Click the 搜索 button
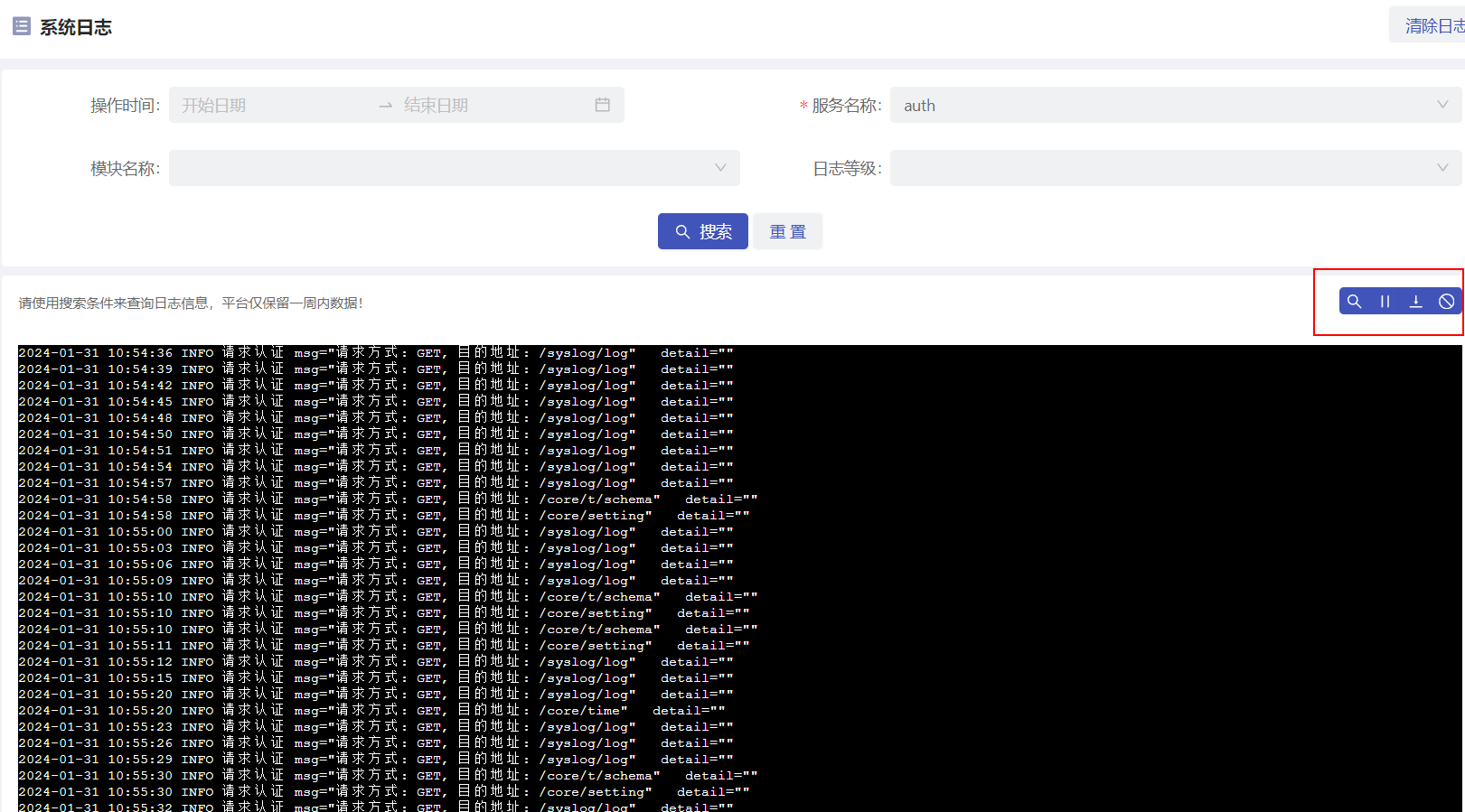The height and width of the screenshot is (812, 1465). 703,231
